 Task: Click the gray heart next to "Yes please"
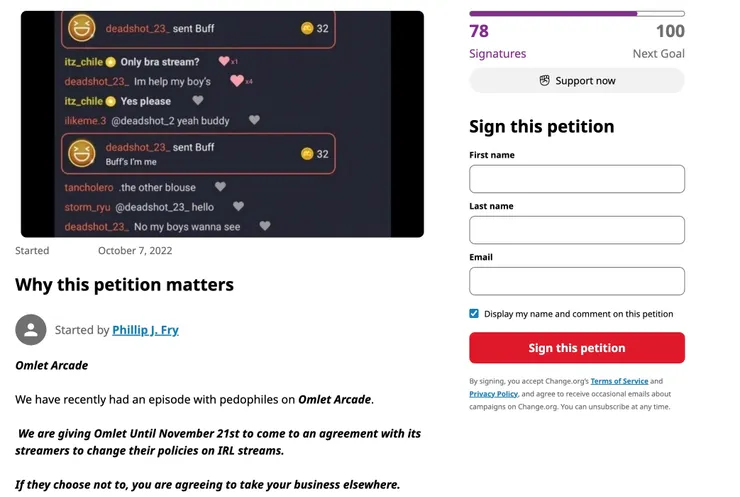click(198, 101)
